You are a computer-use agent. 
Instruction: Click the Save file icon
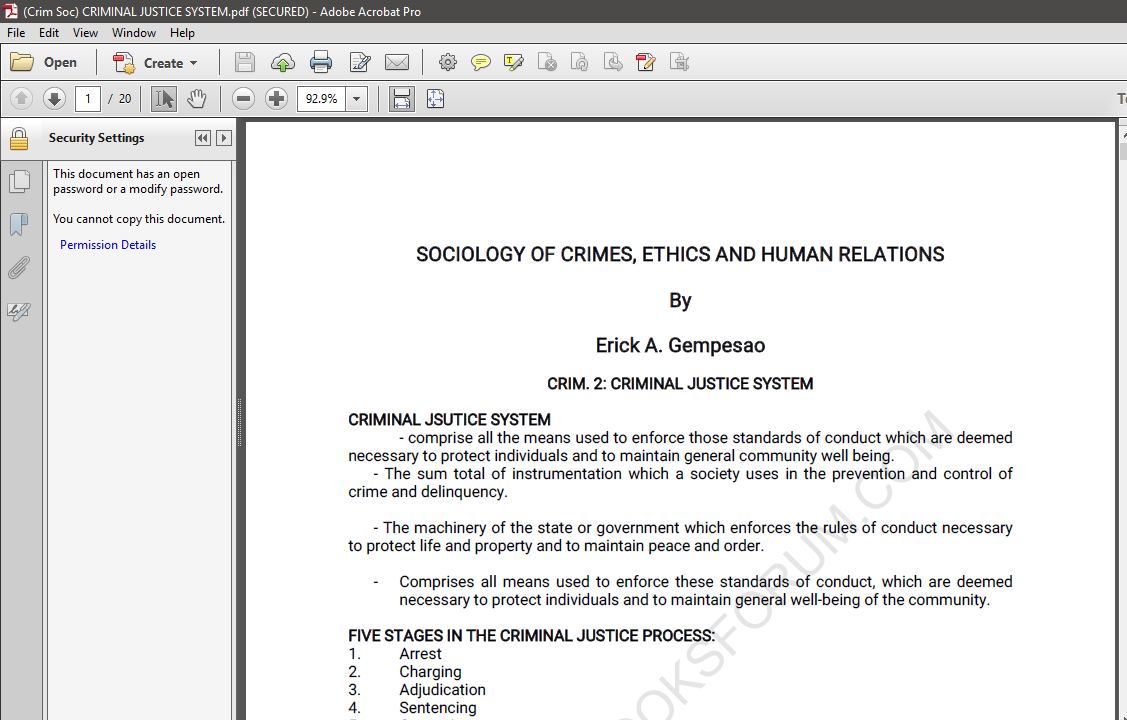coord(244,63)
